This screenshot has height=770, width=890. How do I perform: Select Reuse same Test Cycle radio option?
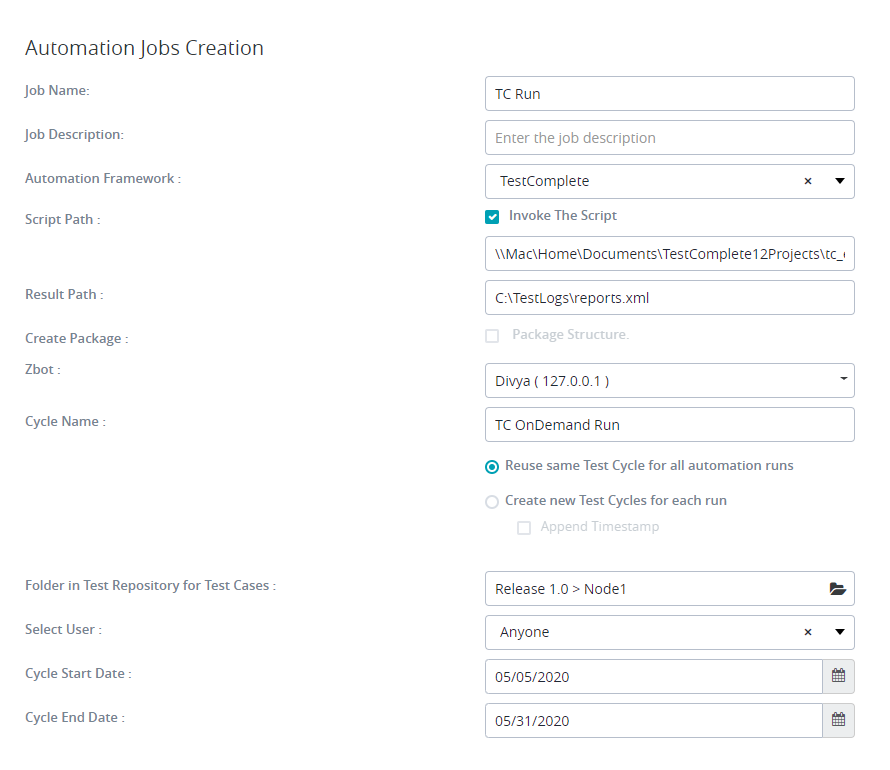(x=492, y=467)
